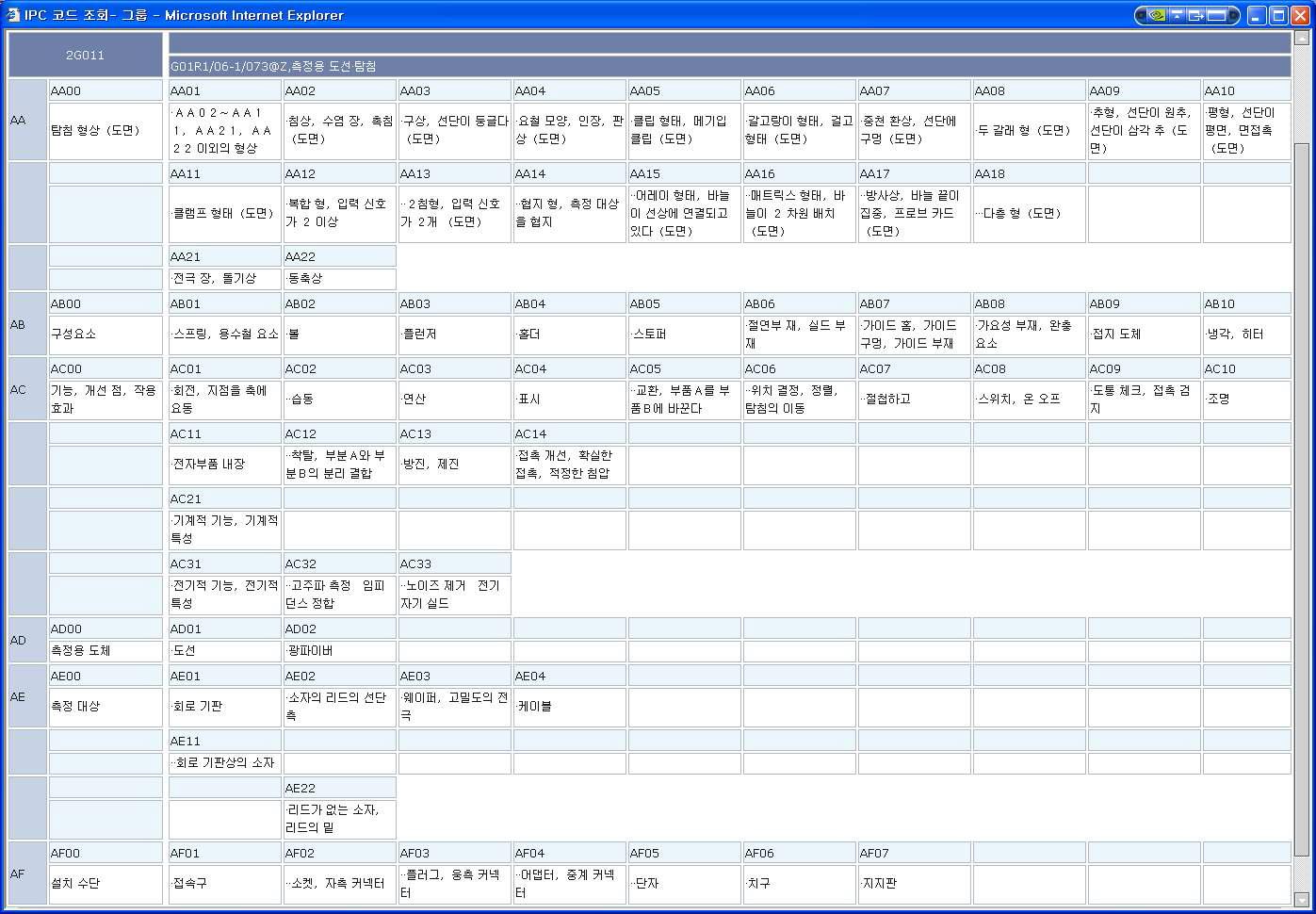Click the '연산' cell under AC03
The width and height of the screenshot is (1316, 914).
(x=454, y=399)
